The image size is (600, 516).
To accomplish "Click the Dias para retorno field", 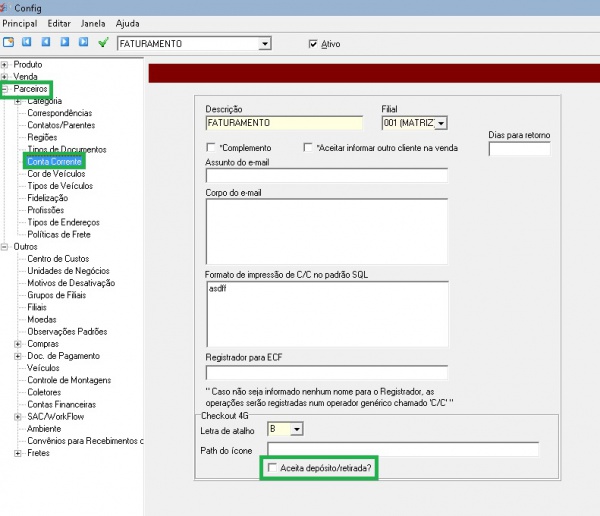I will pos(519,149).
